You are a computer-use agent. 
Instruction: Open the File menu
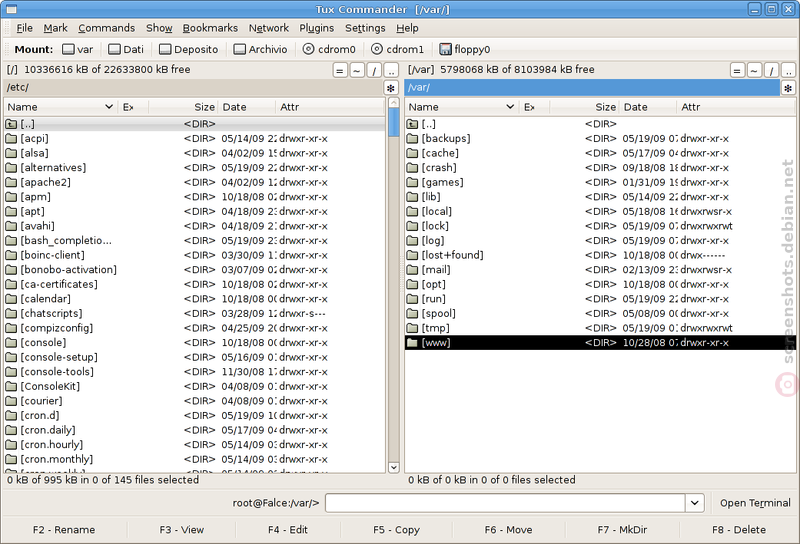click(x=24, y=28)
